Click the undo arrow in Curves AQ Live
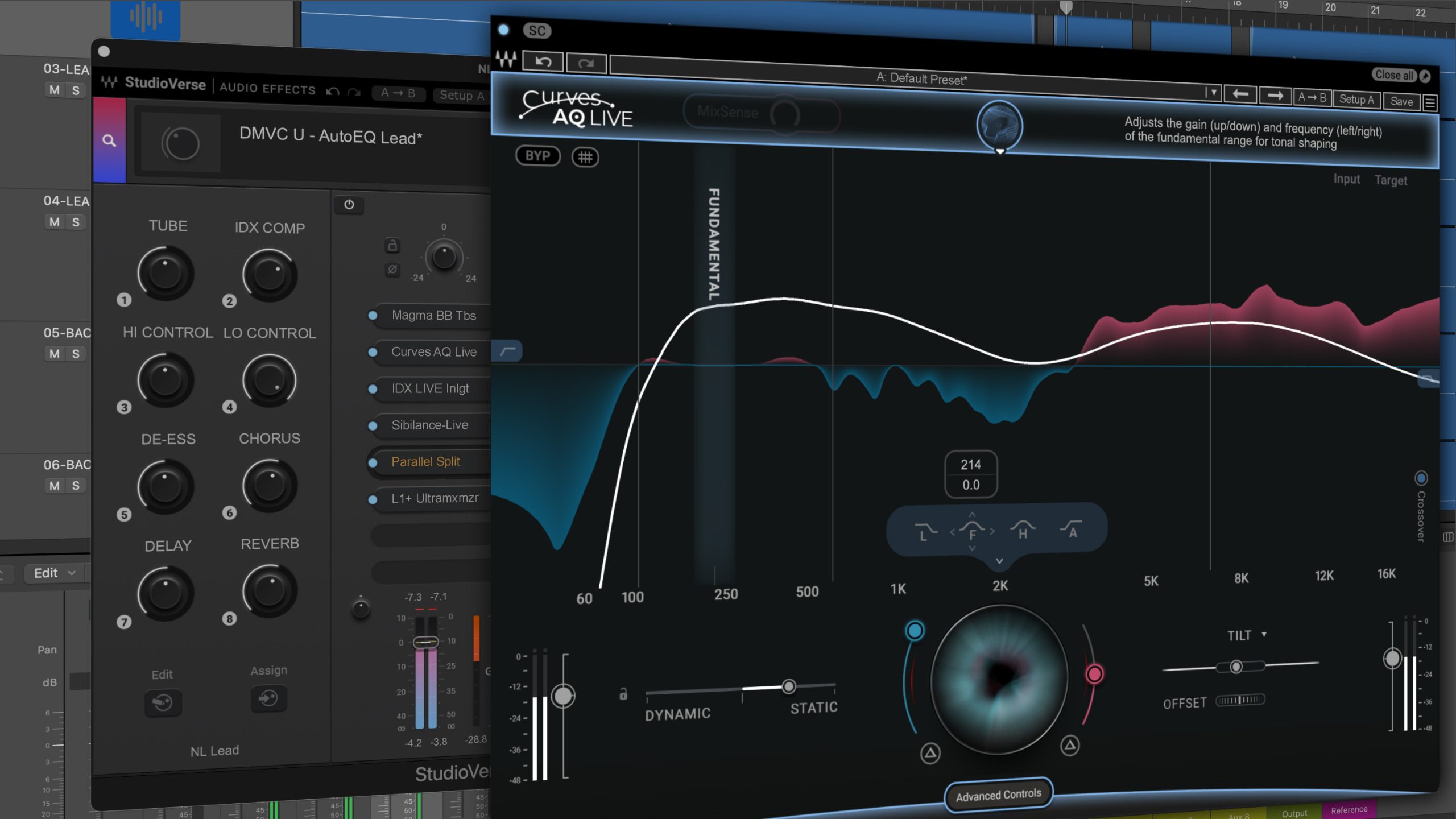Image resolution: width=1456 pixels, height=819 pixels. click(543, 61)
